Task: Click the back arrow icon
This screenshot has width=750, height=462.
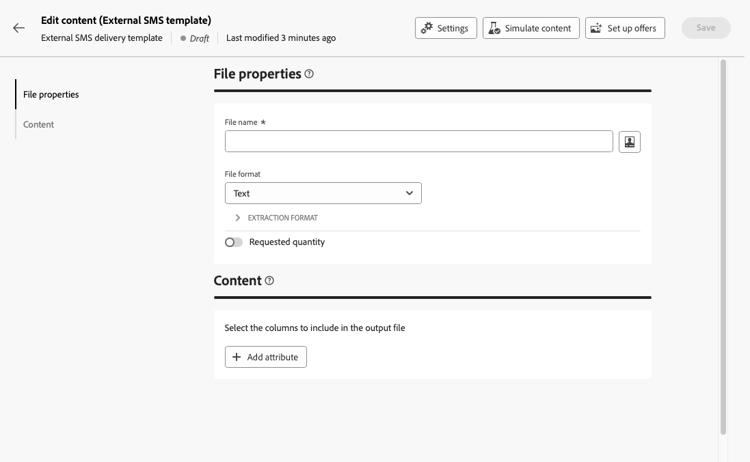Action: click(19, 28)
